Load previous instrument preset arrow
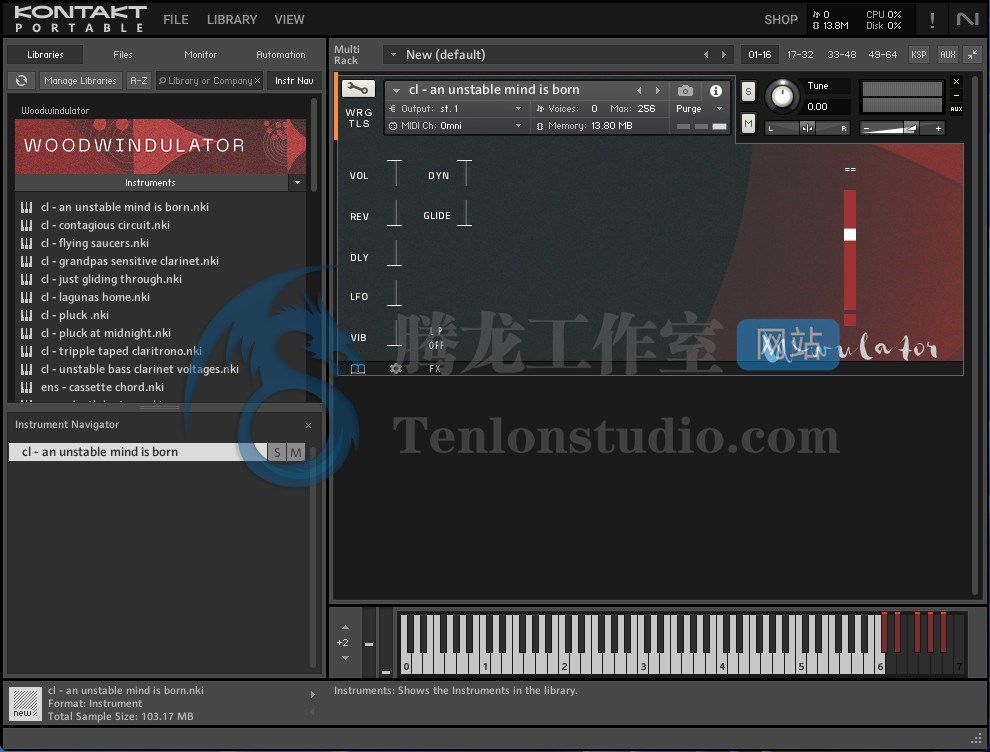990x752 pixels. pos(640,90)
